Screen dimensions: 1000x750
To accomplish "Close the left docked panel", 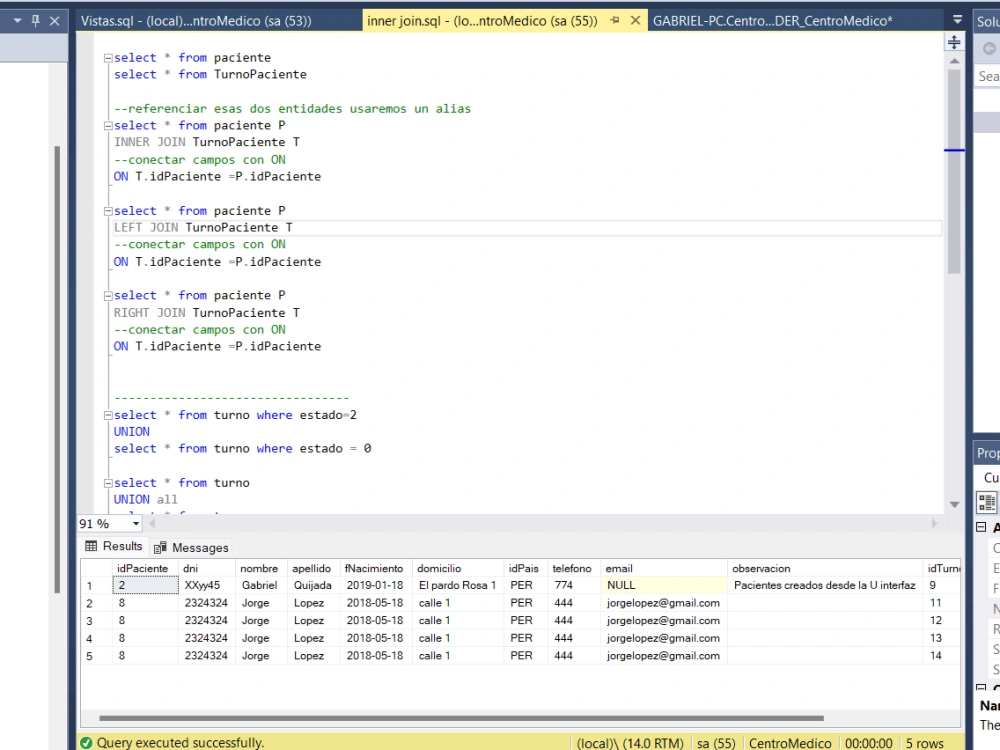I will click(x=55, y=21).
